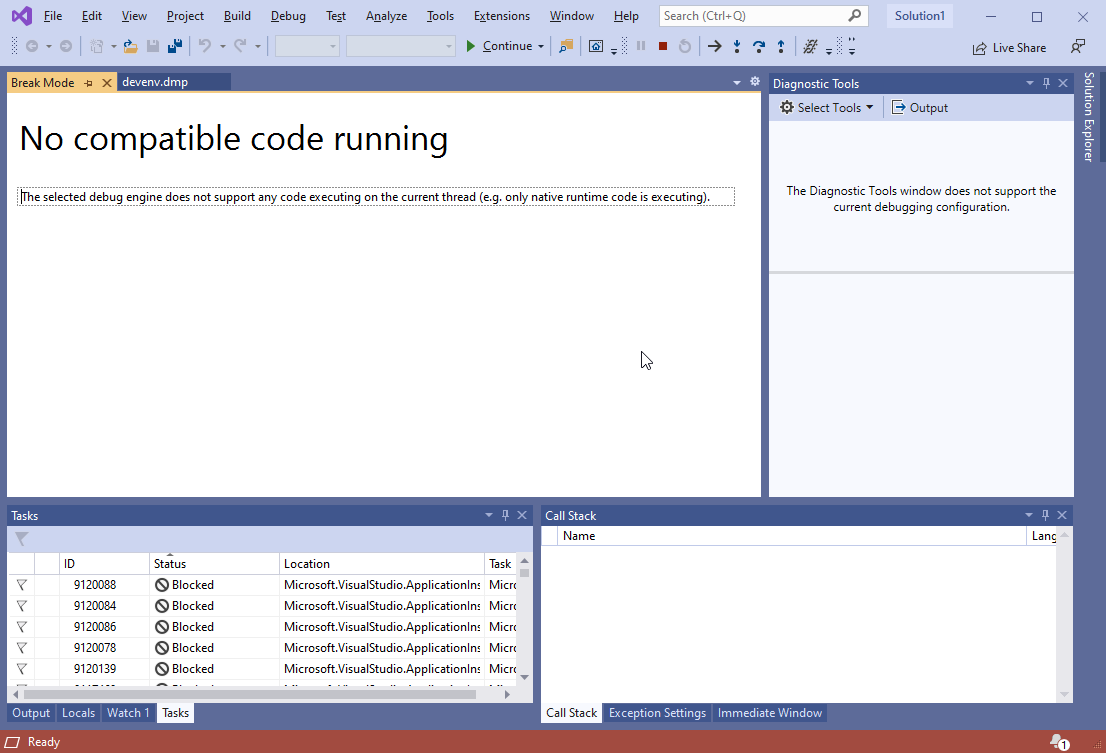
Task: Click the flag icon for task 9120086
Action: coord(22,628)
